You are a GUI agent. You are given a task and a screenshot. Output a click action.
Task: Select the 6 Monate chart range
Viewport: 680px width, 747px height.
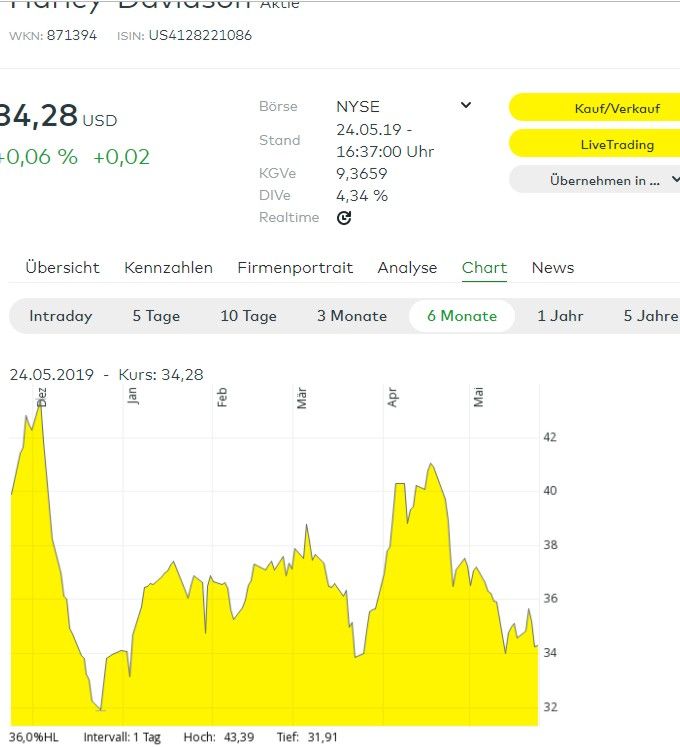click(x=462, y=316)
